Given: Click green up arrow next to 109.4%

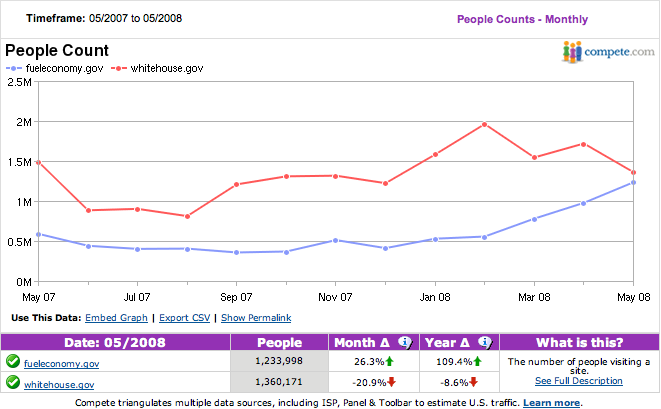Looking at the screenshot, I should [477, 361].
